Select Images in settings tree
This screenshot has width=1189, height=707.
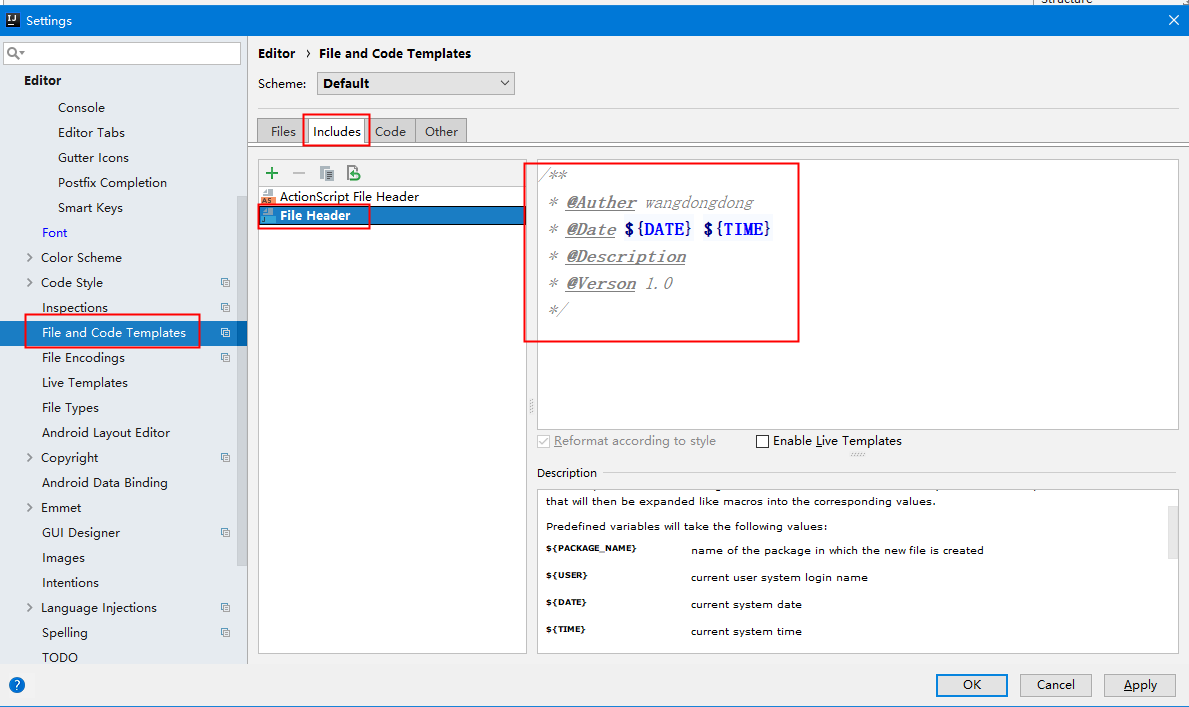click(64, 558)
